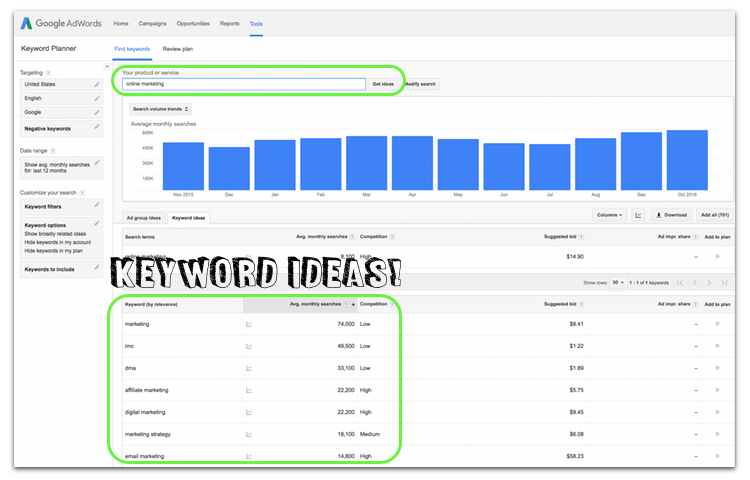Open Show rows 30 dropdown
The height and width of the screenshot is (480, 750).
pos(618,283)
